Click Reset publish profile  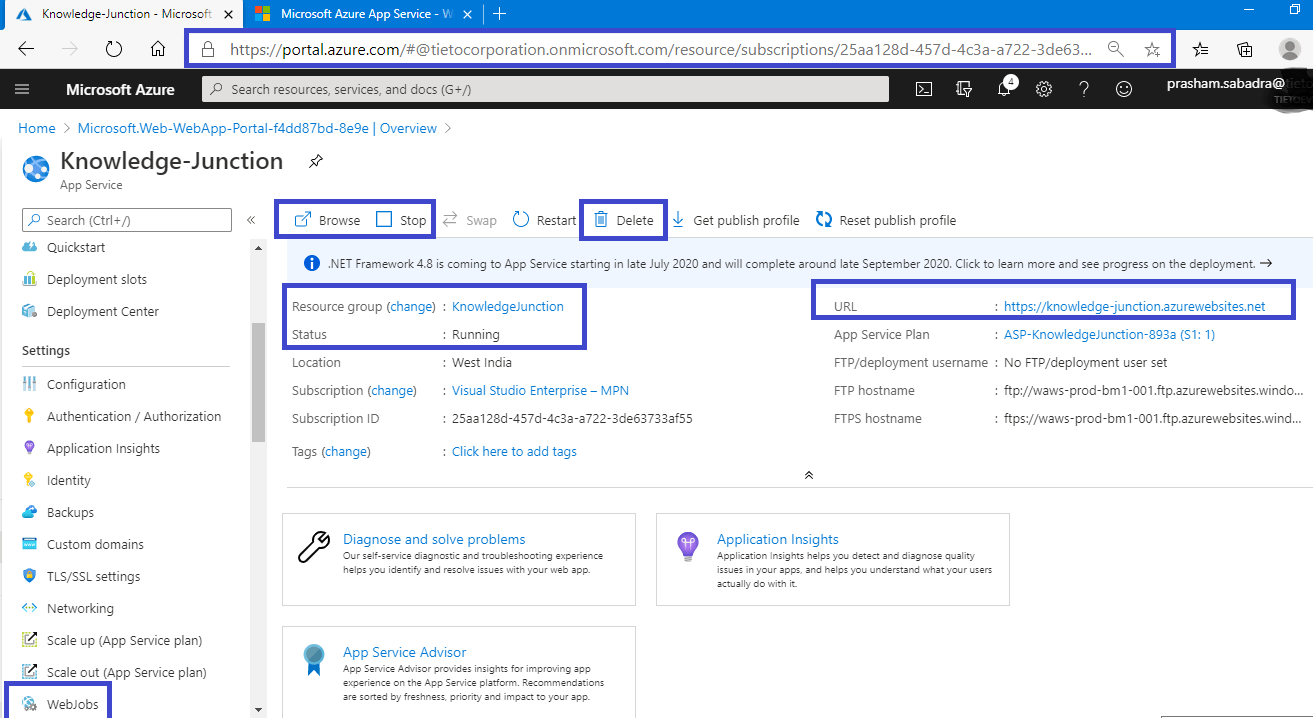(886, 220)
